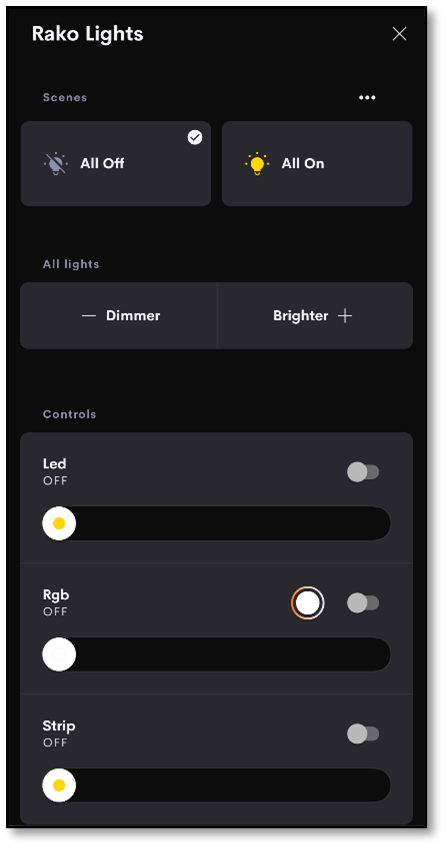Open the Scenes three-dot options menu
This screenshot has height=847, width=446.
click(367, 98)
